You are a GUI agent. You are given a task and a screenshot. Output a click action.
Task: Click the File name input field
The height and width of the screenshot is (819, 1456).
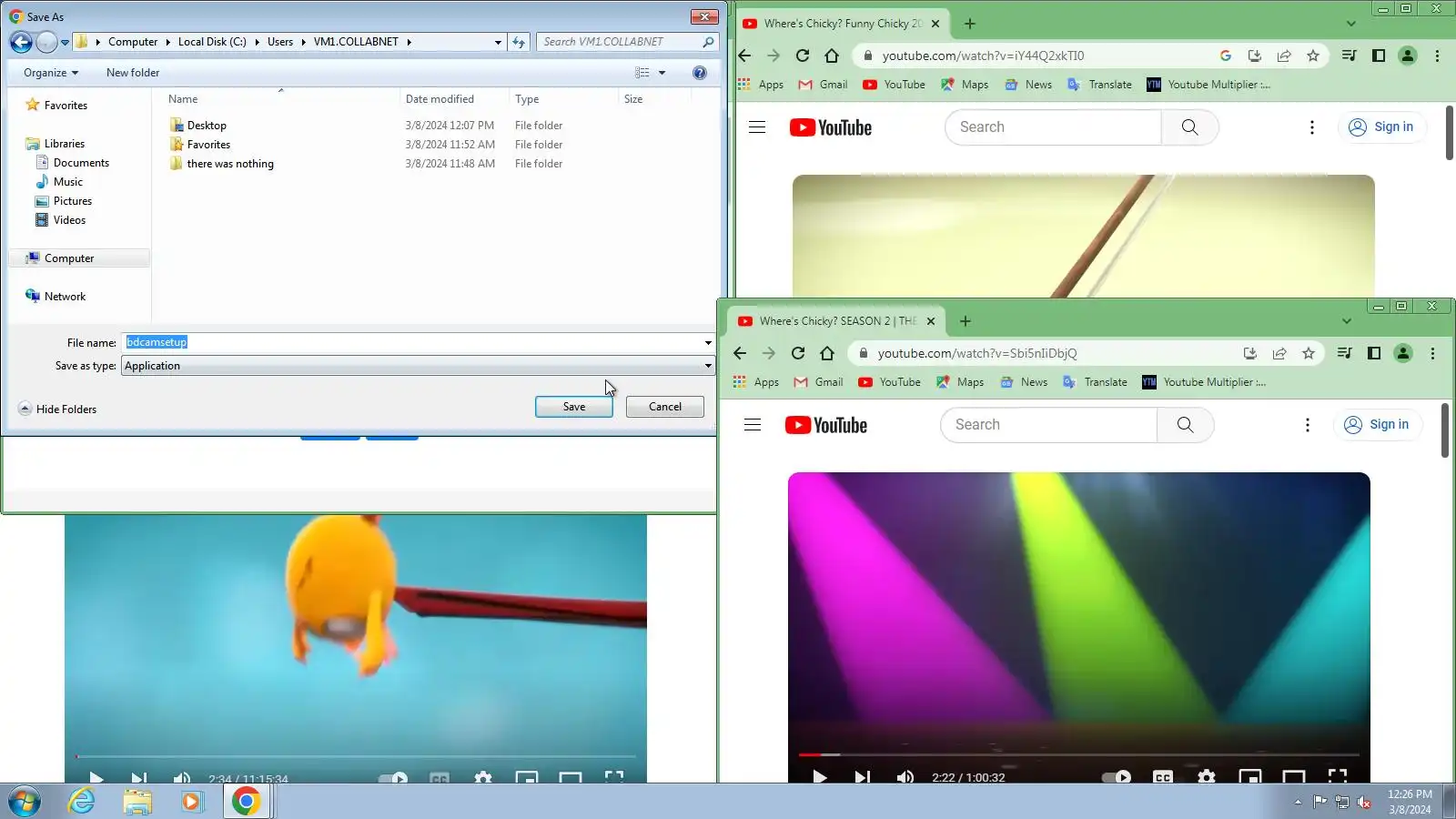[x=412, y=343]
